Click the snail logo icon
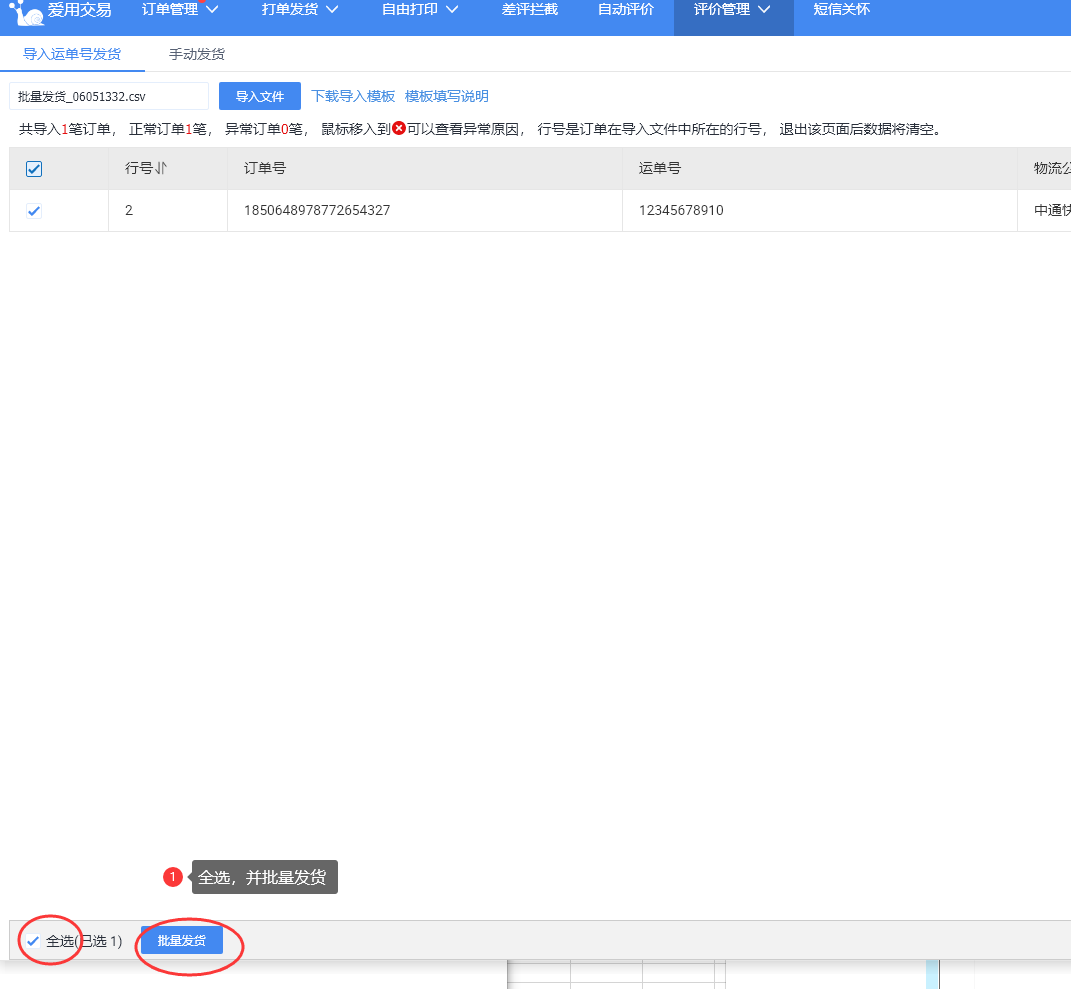The width and height of the screenshot is (1071, 989). pyautogui.click(x=26, y=13)
